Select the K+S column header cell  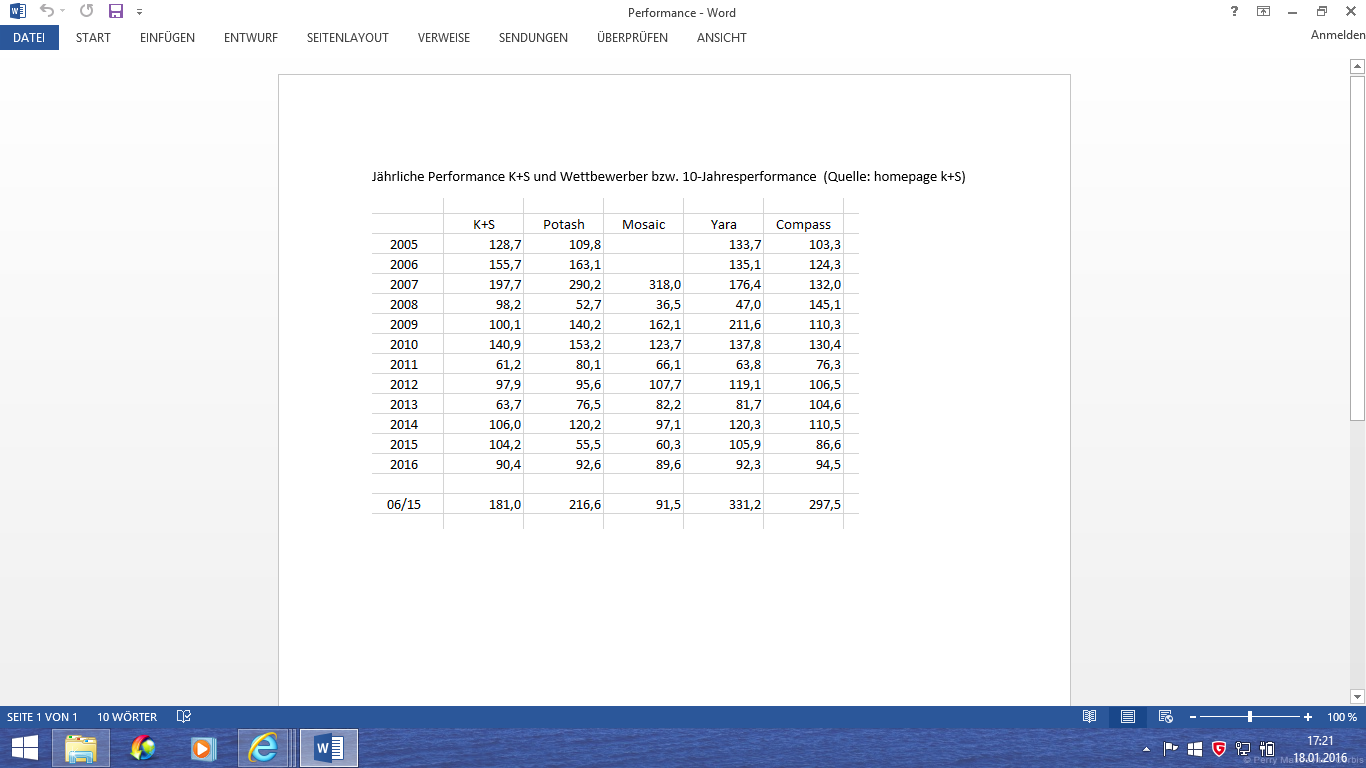484,224
